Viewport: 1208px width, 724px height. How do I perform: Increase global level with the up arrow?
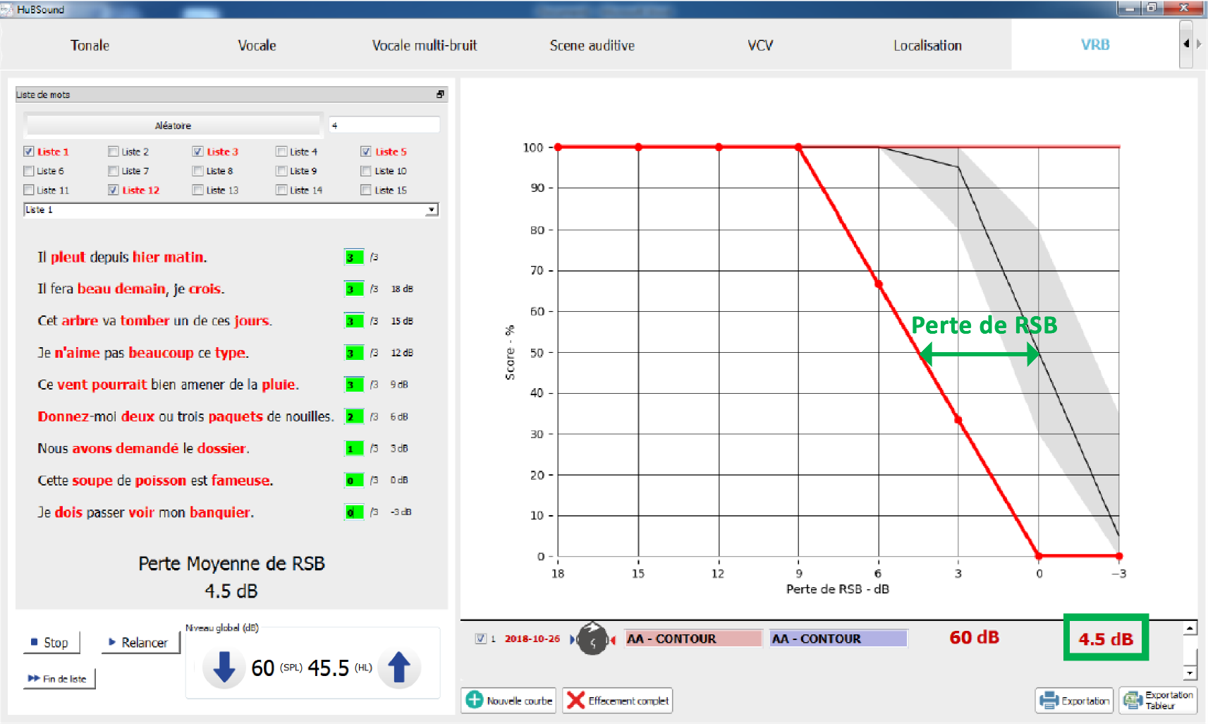point(399,667)
